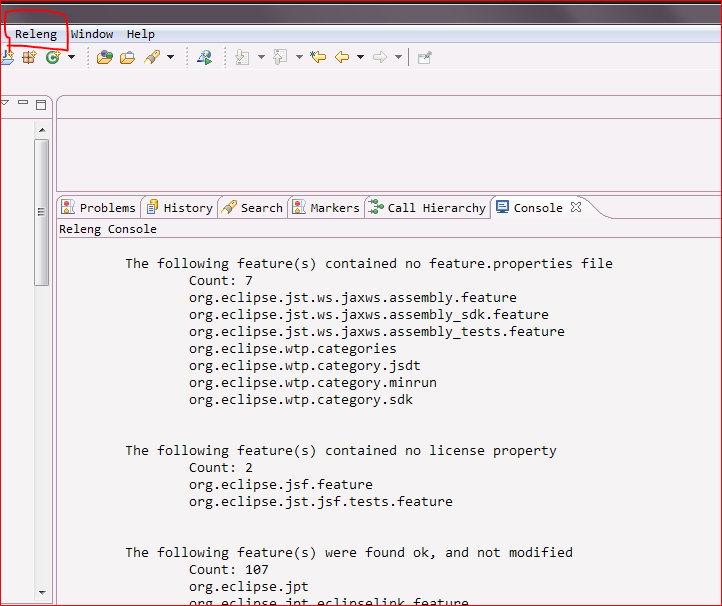Open the Help menu

140,34
